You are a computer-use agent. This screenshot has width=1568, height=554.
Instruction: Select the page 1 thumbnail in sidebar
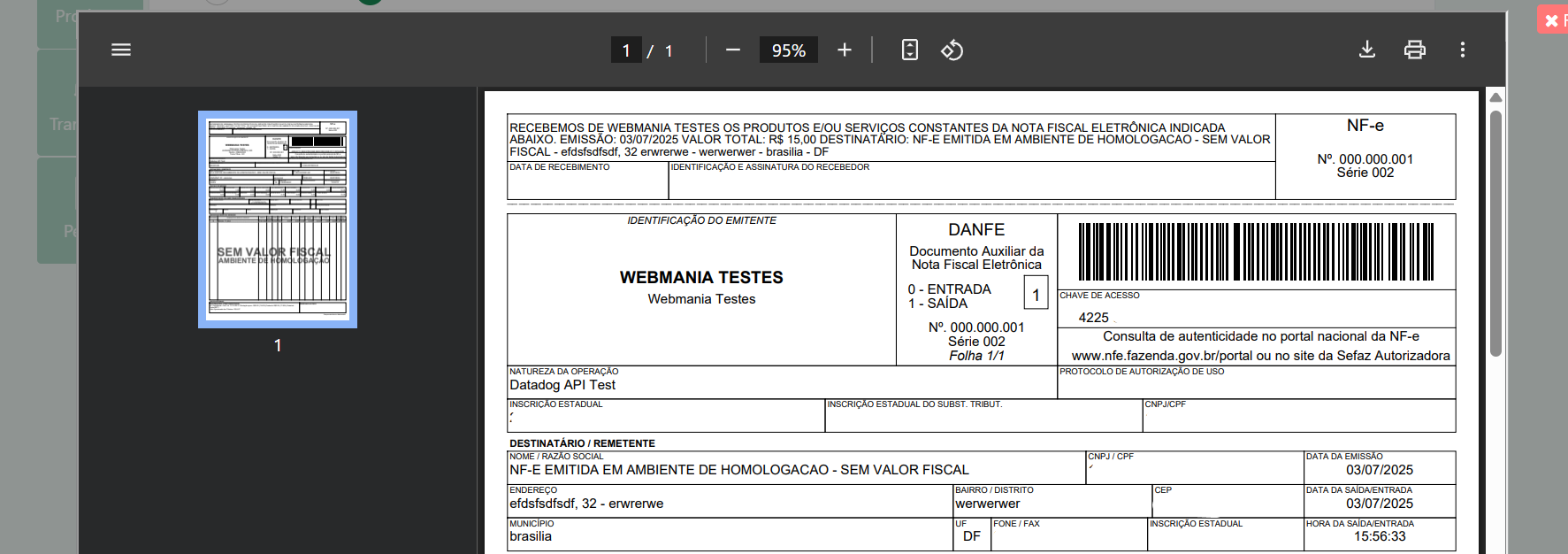point(278,219)
